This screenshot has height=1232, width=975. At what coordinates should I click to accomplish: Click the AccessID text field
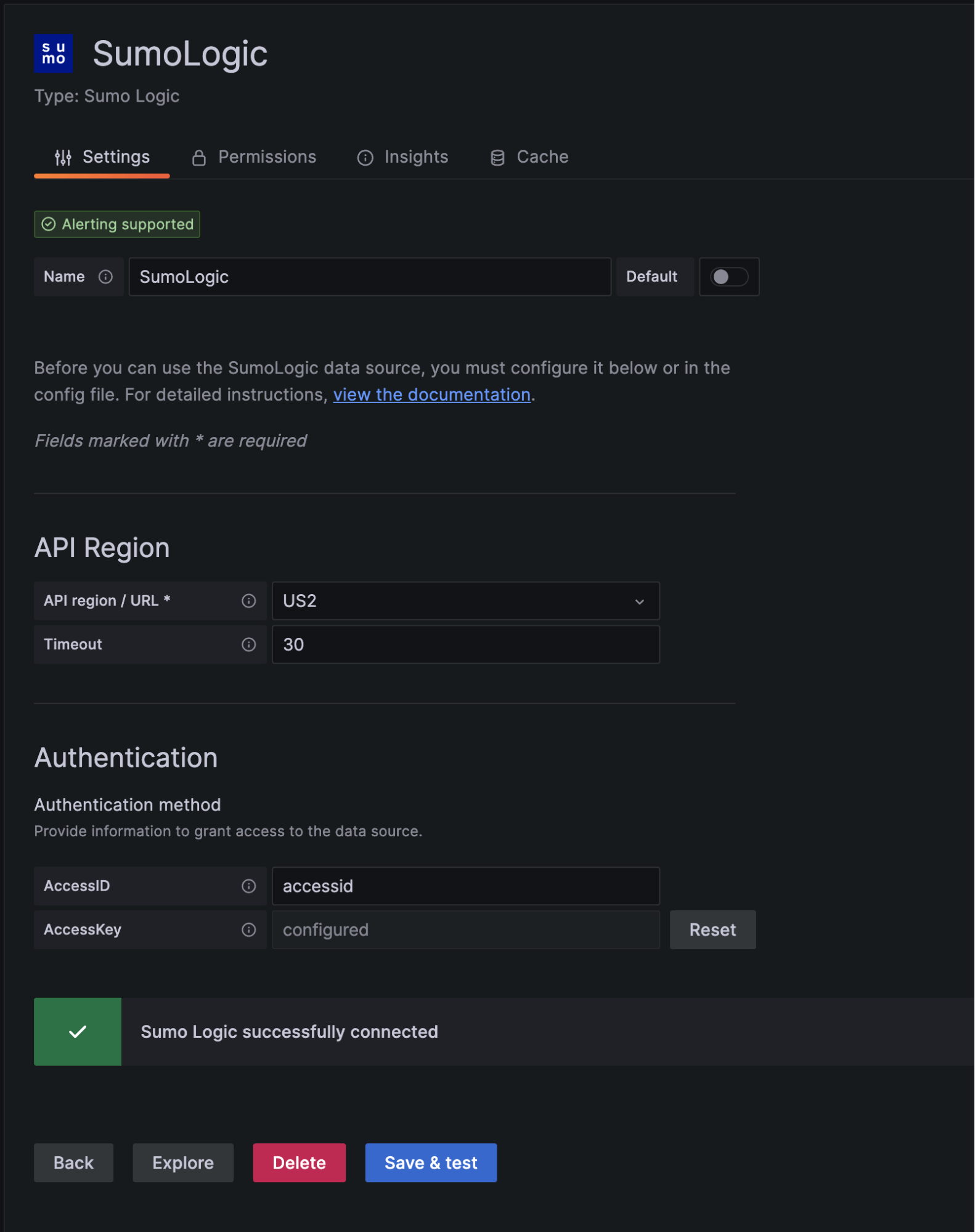pos(465,886)
